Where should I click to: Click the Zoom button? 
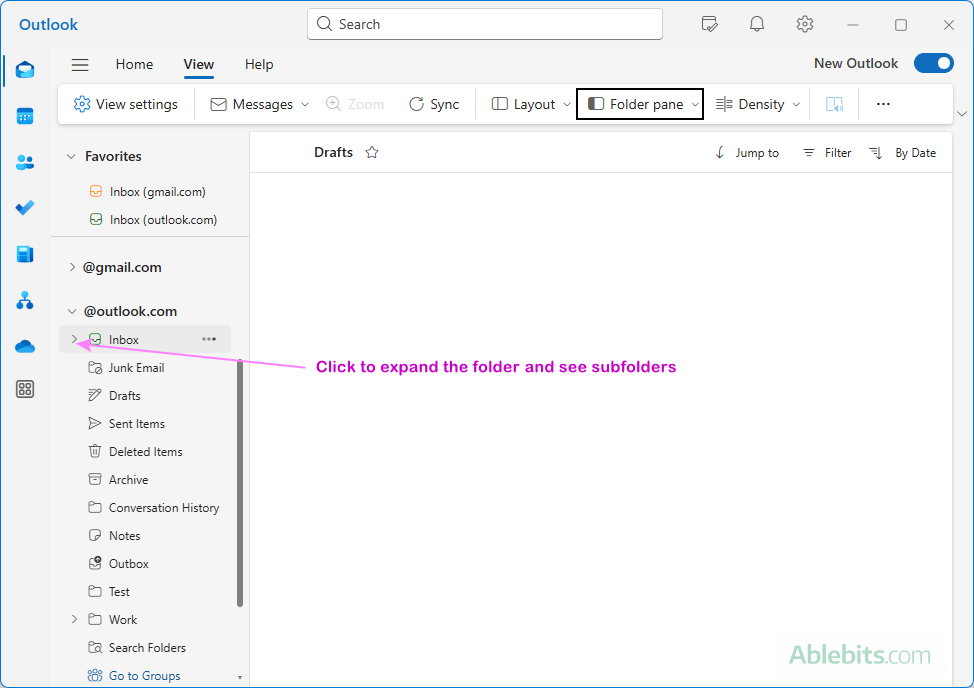355,104
